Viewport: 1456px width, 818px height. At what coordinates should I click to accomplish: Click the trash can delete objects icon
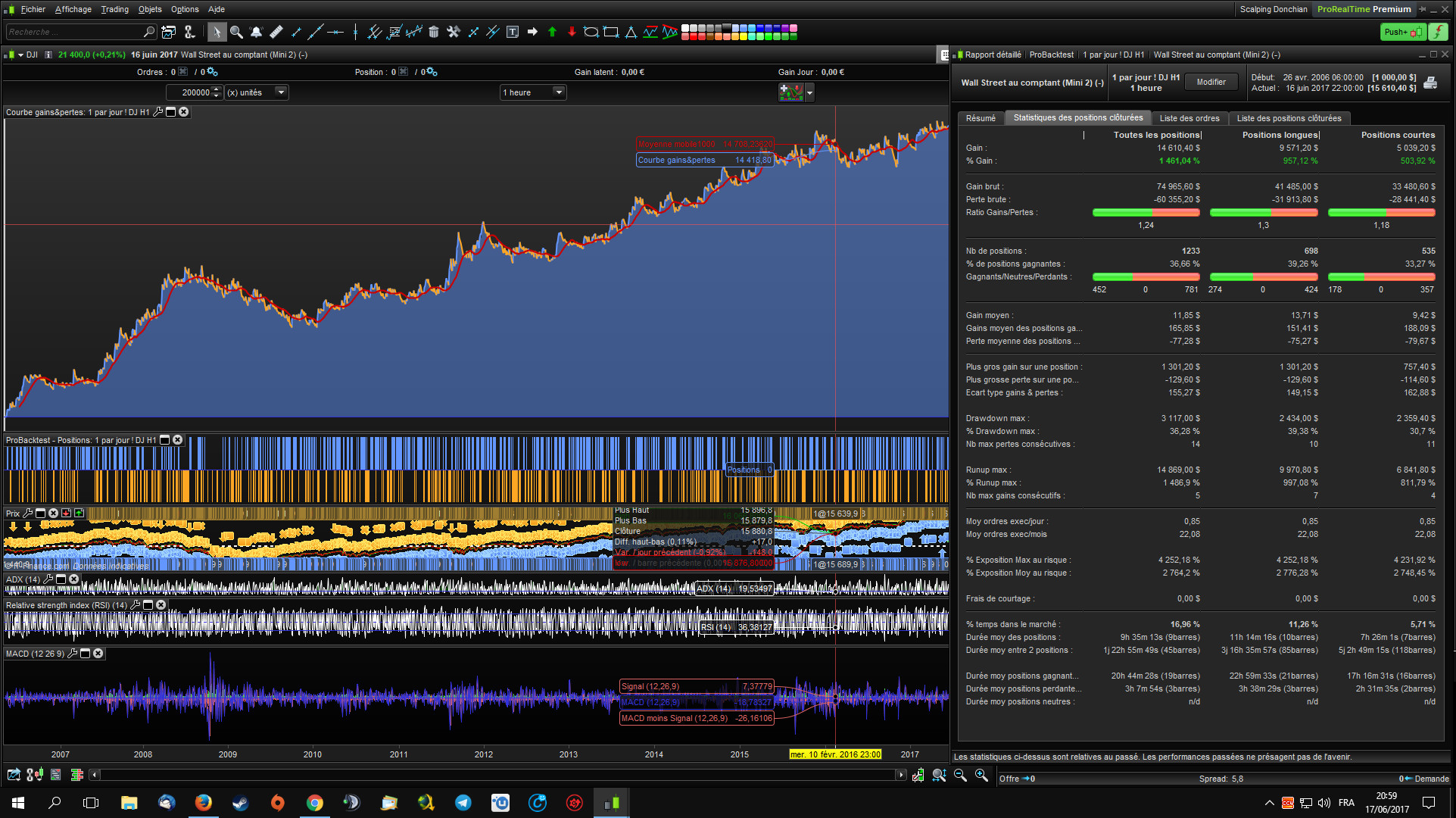coord(434,32)
